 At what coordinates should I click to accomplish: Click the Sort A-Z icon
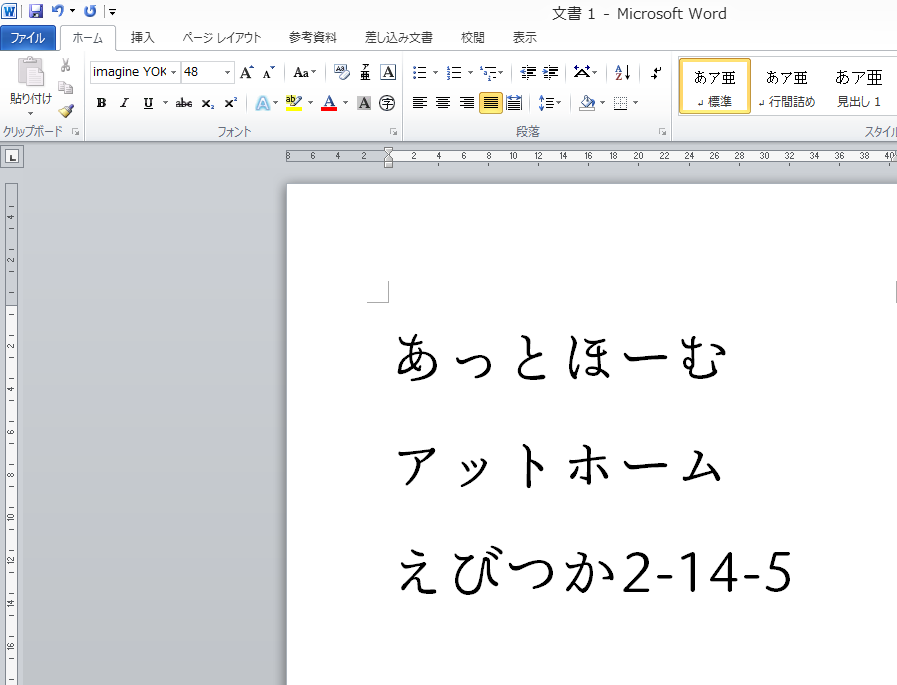pyautogui.click(x=622, y=72)
